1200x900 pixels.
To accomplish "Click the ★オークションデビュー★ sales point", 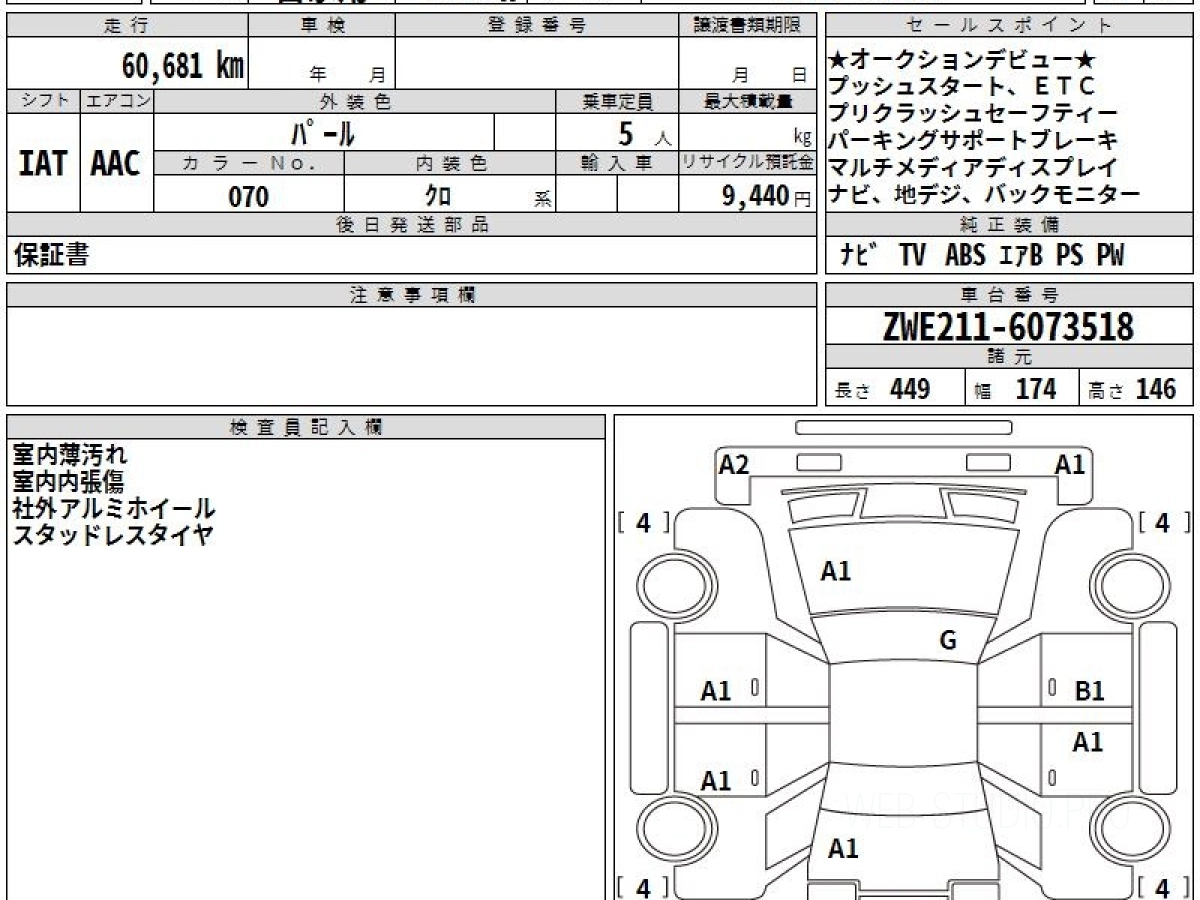I will tap(963, 59).
